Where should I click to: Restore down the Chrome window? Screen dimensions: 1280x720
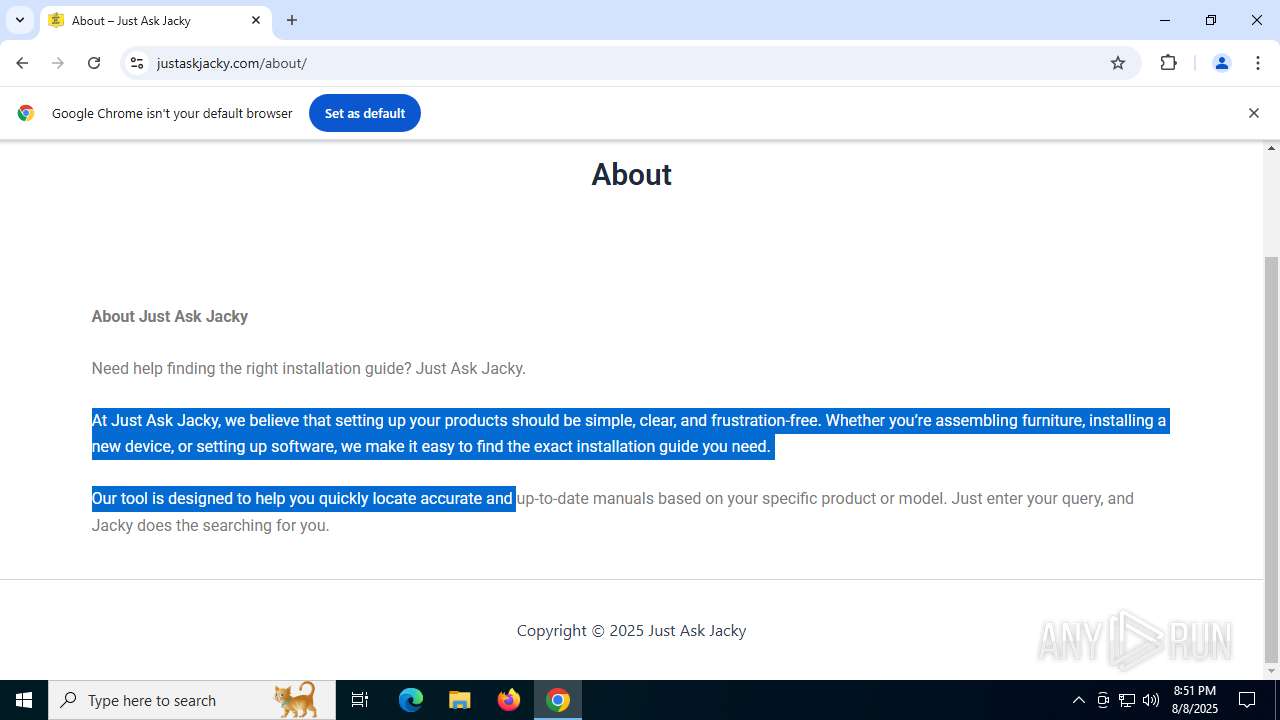point(1211,20)
